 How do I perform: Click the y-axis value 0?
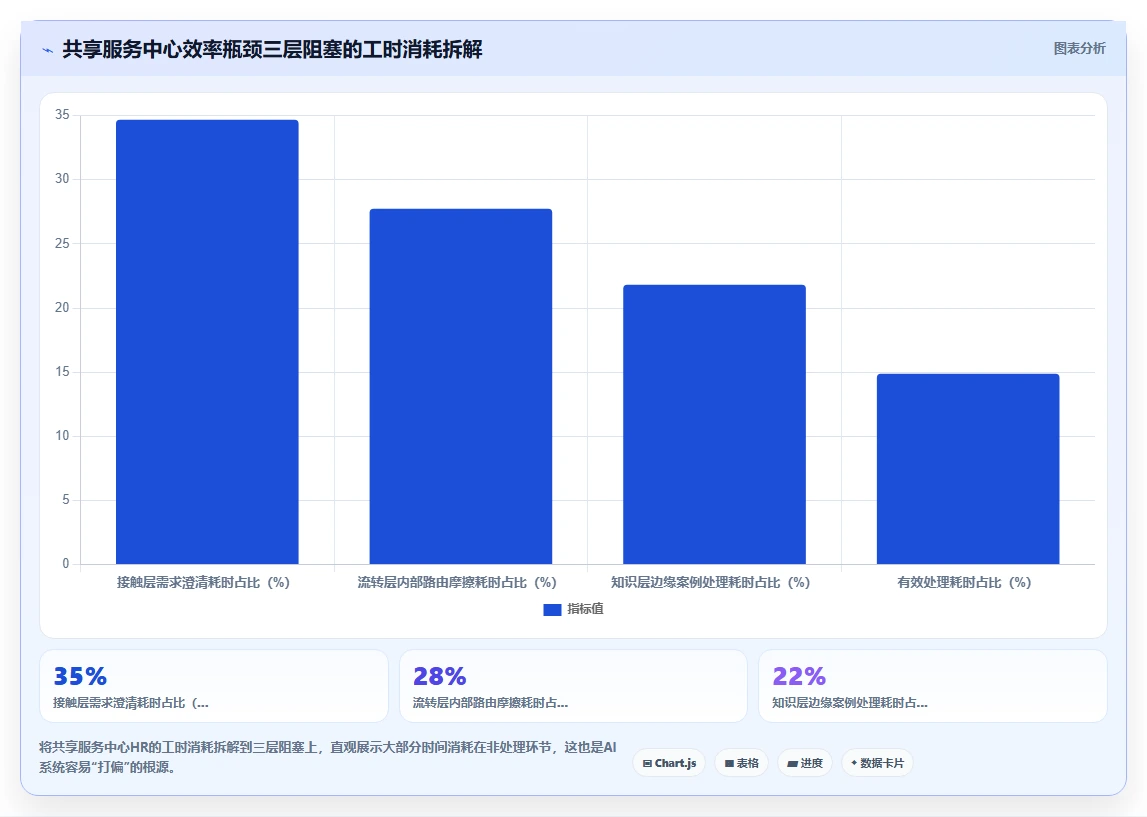tap(66, 563)
